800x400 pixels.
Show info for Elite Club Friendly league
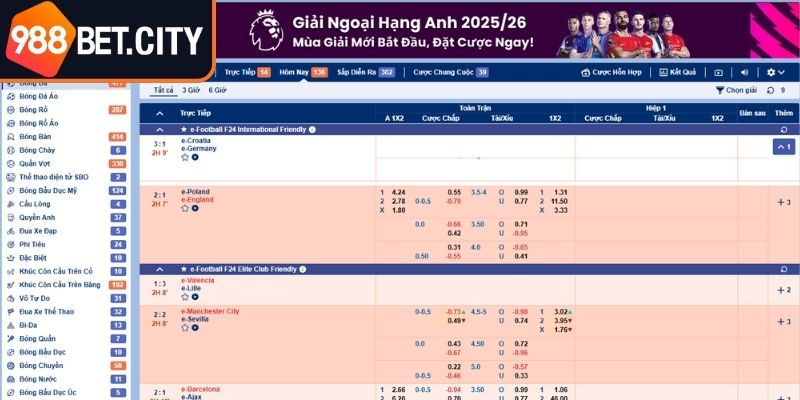[x=303, y=269]
